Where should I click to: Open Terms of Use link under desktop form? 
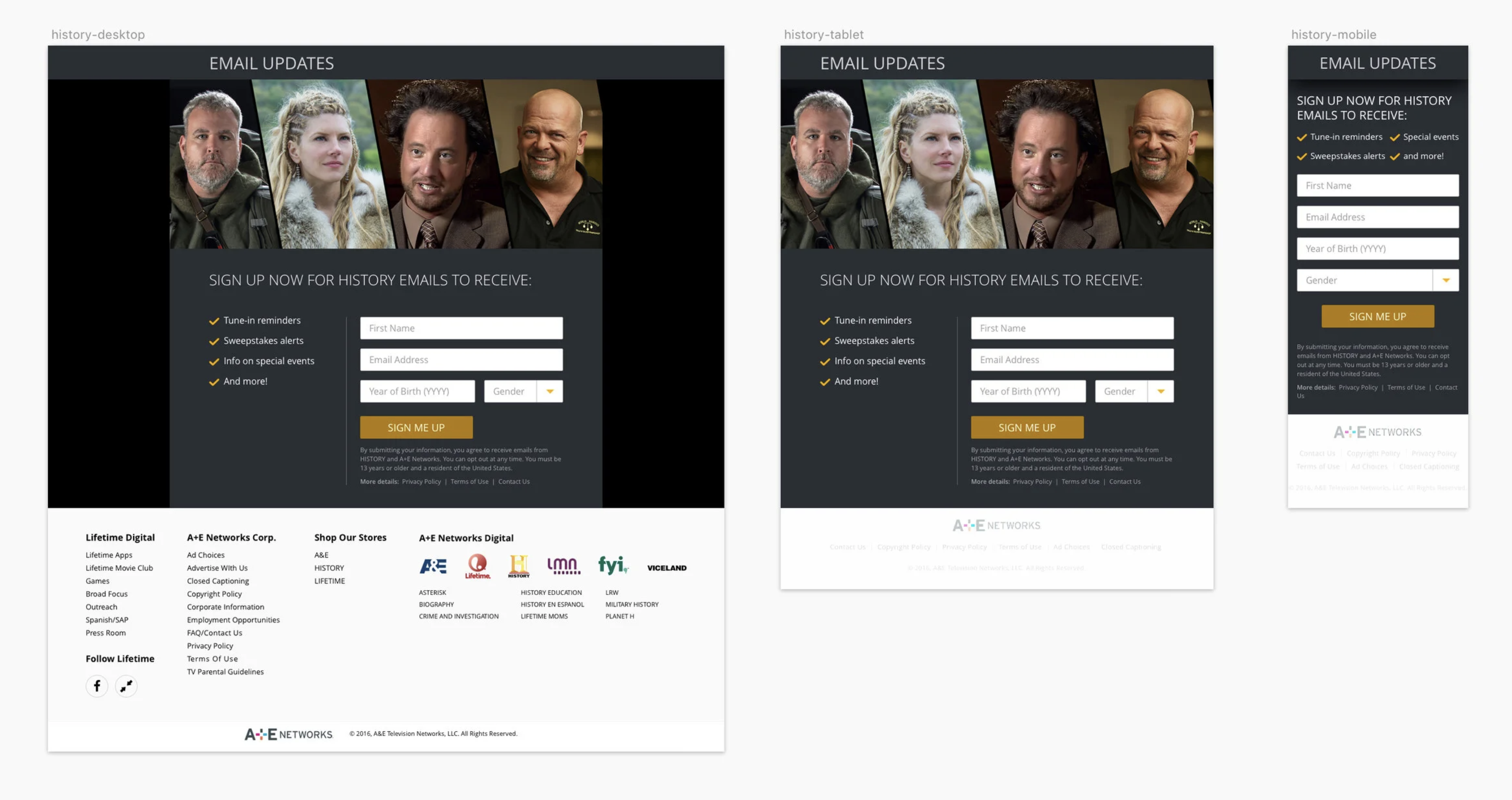[469, 482]
